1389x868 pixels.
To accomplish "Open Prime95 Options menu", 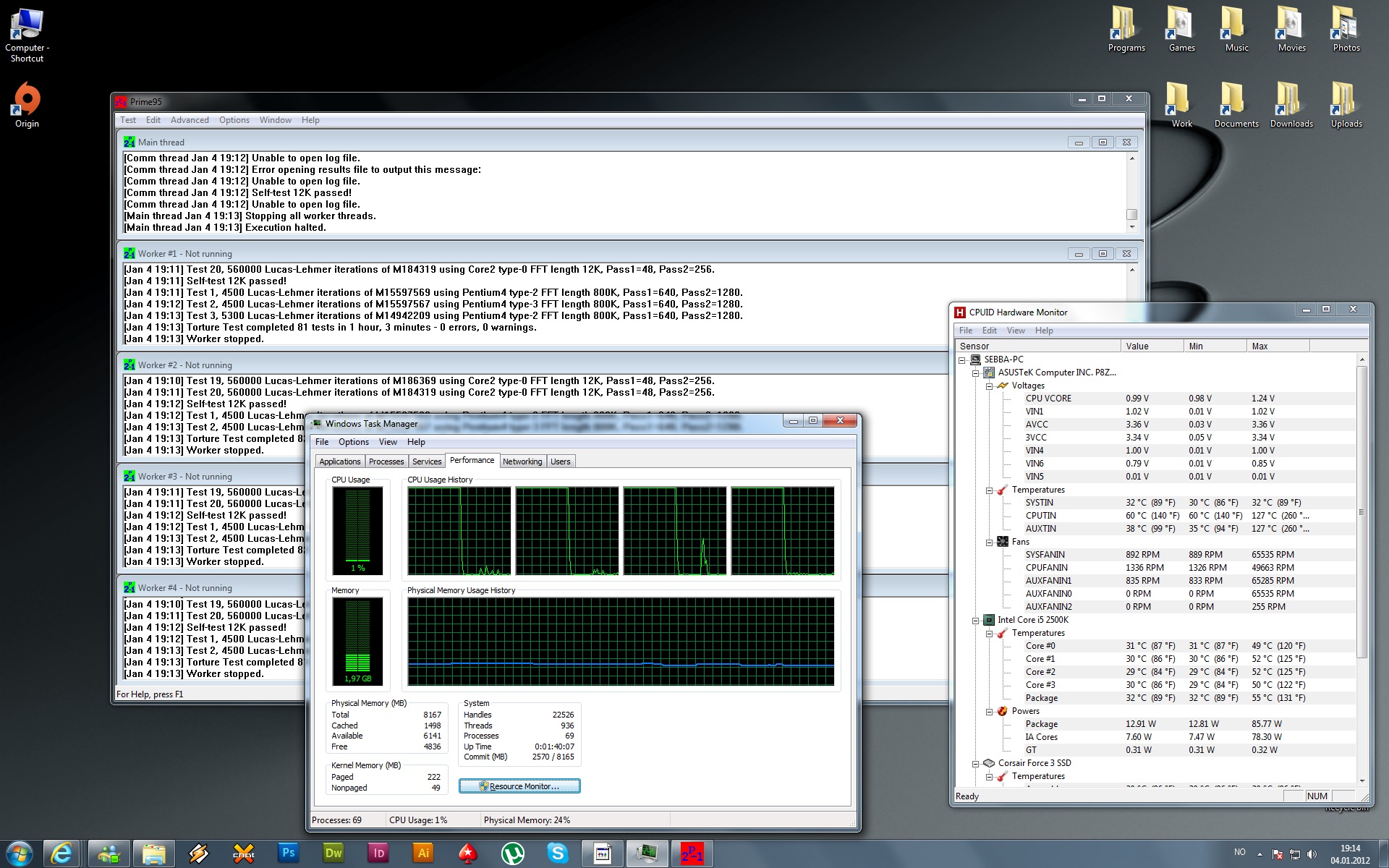I will (x=234, y=120).
